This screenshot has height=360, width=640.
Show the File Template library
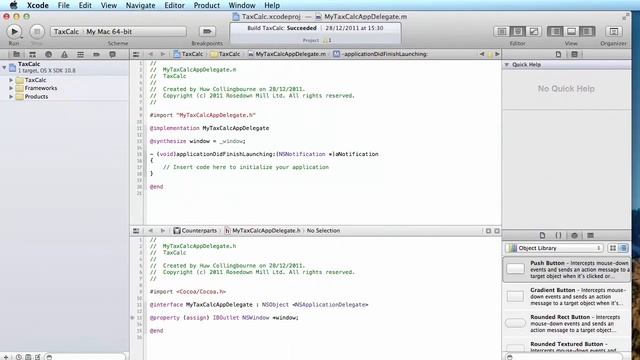pyautogui.click(x=542, y=236)
